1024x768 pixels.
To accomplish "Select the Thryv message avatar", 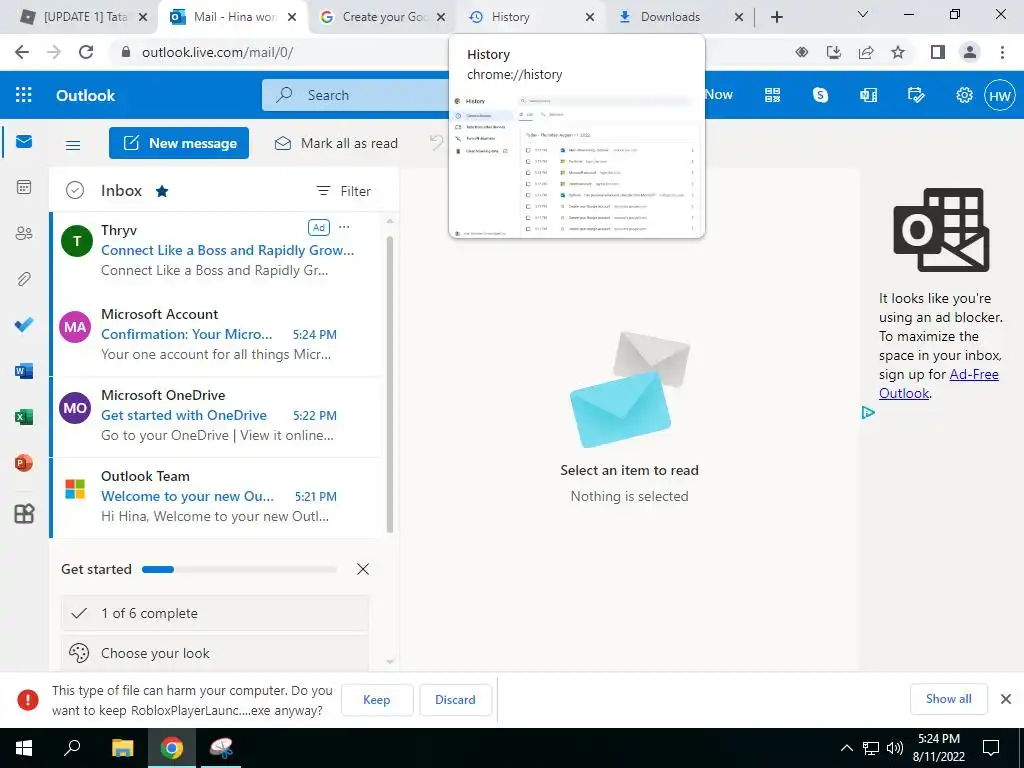I will [76, 241].
